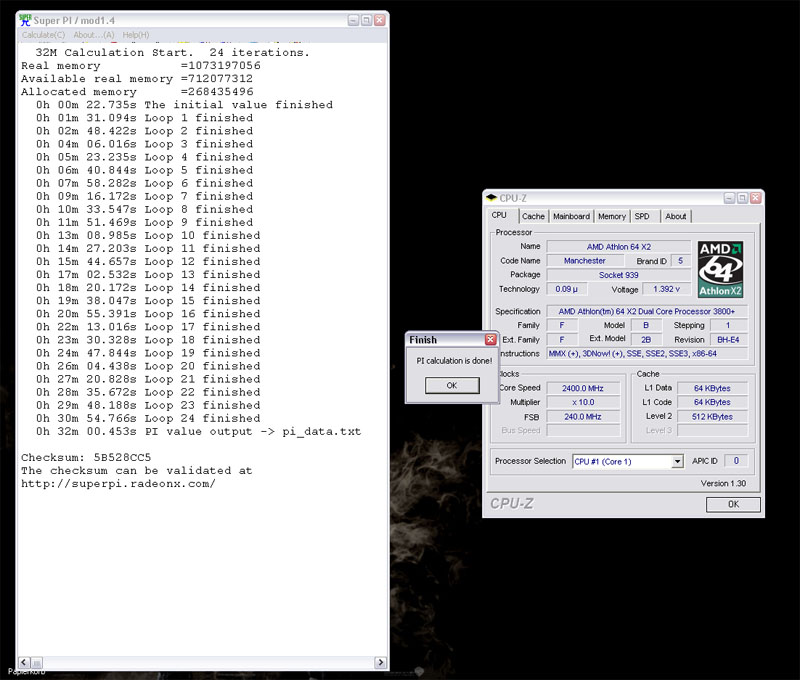Click the Version 1.30 text in CPU-Z

coord(723,484)
